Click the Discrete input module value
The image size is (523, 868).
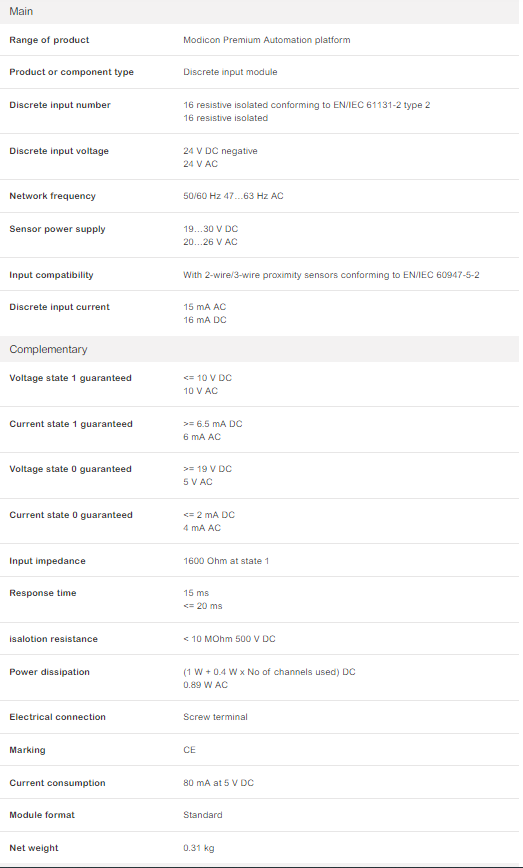pos(230,72)
